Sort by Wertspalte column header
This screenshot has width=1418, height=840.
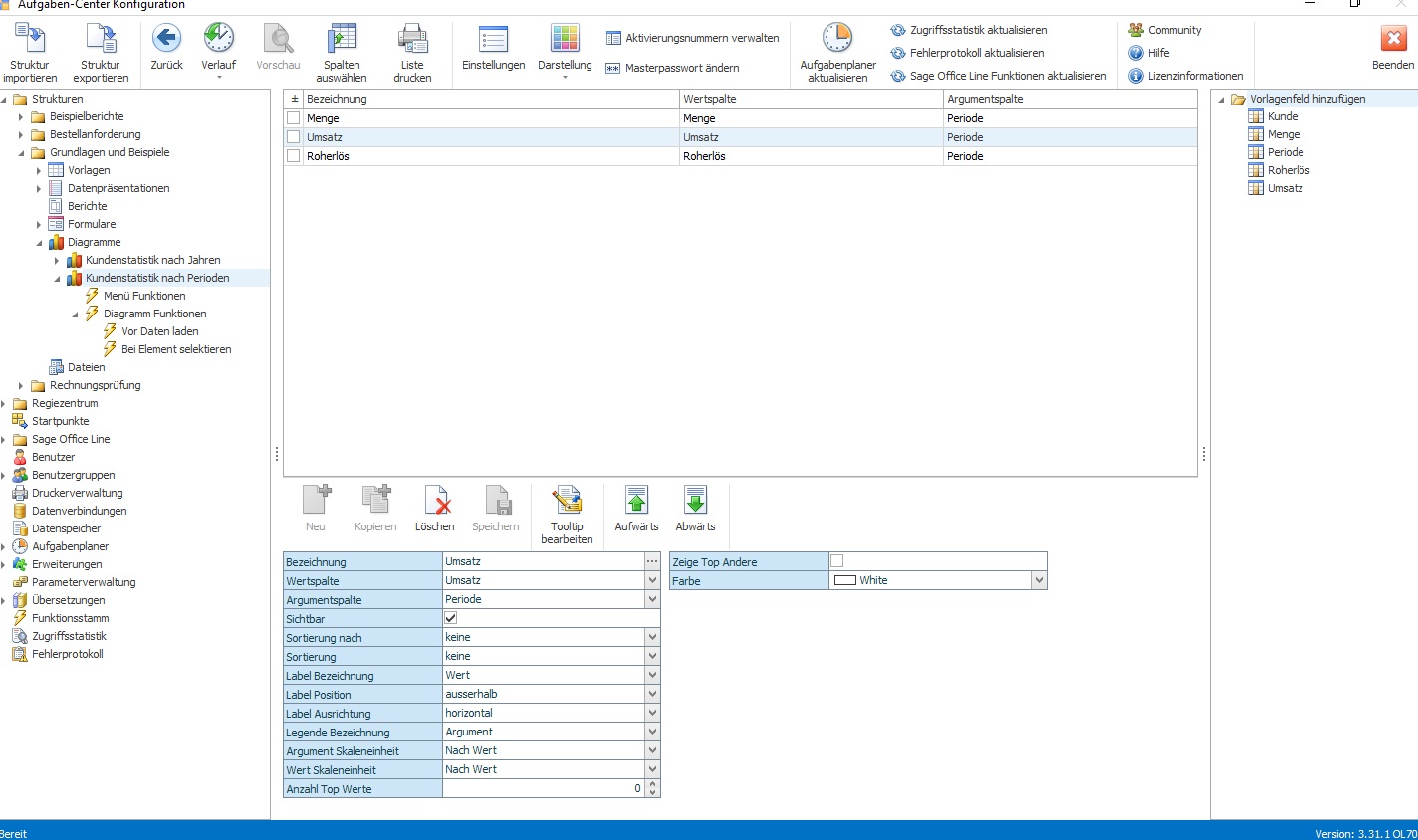(x=811, y=99)
